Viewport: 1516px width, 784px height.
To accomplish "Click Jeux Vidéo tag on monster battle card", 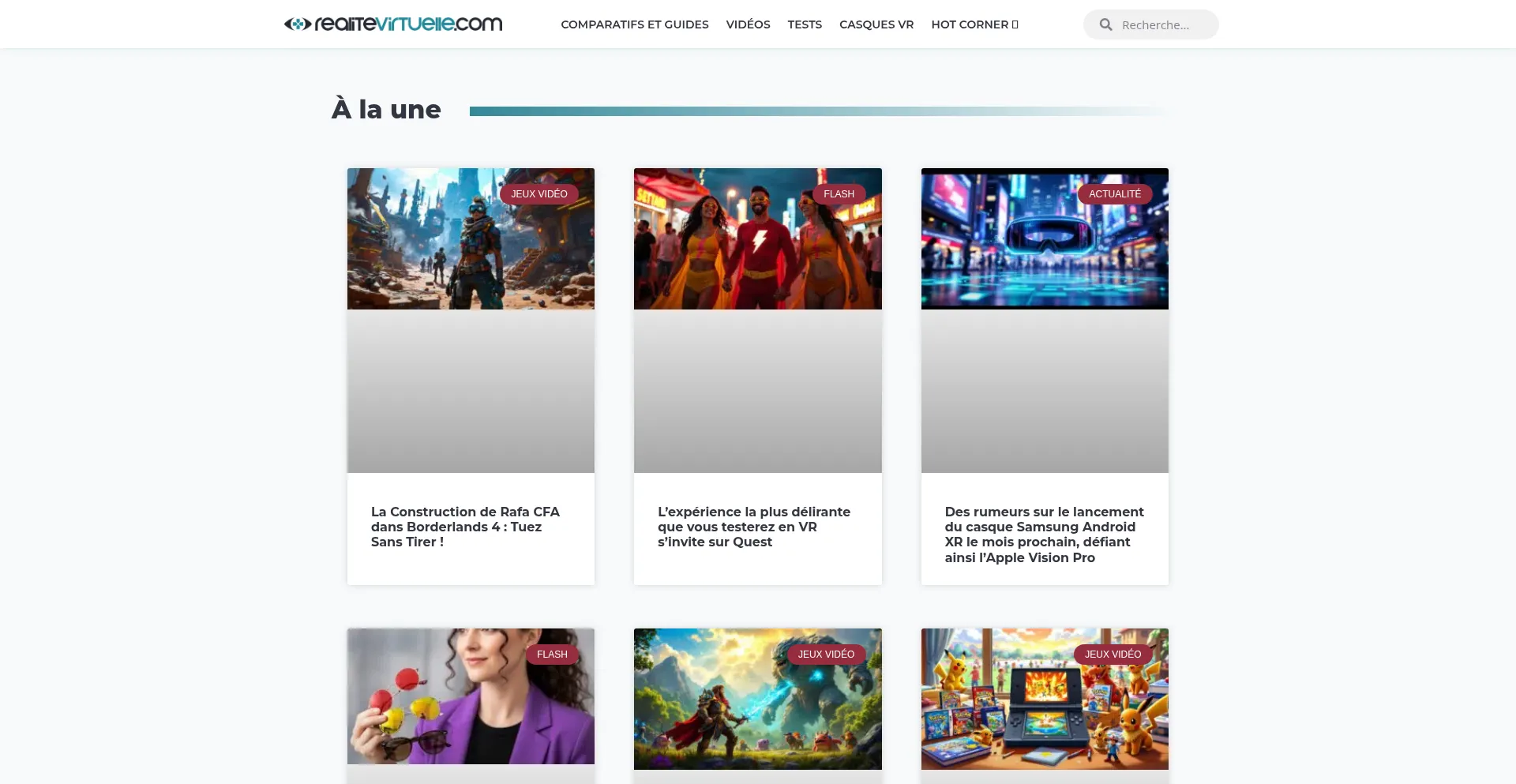I will (x=826, y=655).
